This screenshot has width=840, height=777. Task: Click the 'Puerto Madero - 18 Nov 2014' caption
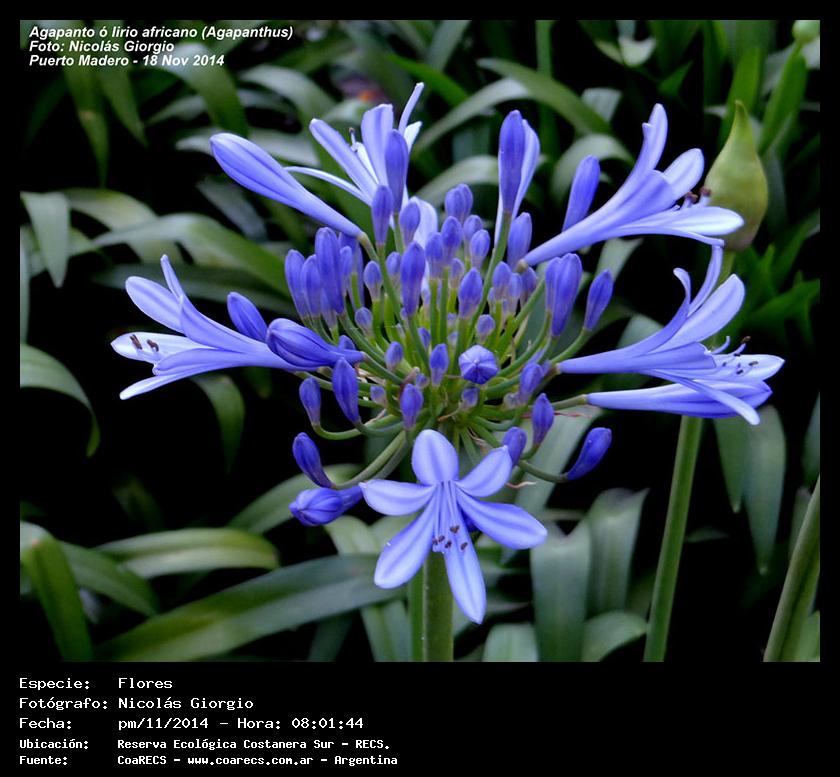(126, 61)
